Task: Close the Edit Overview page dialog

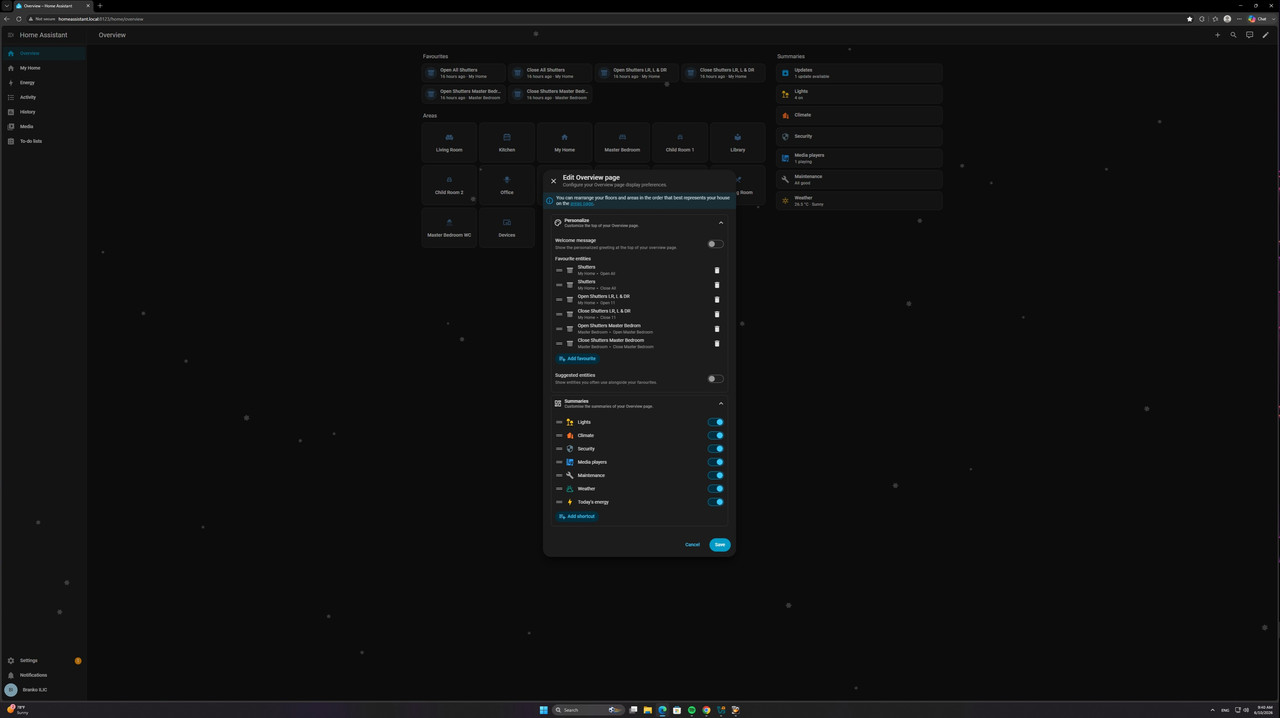Action: [x=553, y=181]
